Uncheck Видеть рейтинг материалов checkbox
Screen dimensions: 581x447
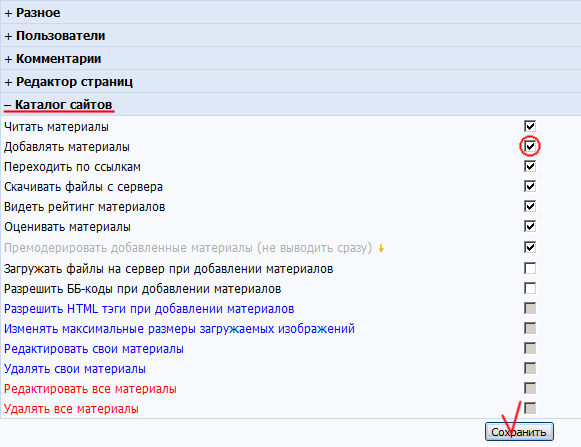530,206
